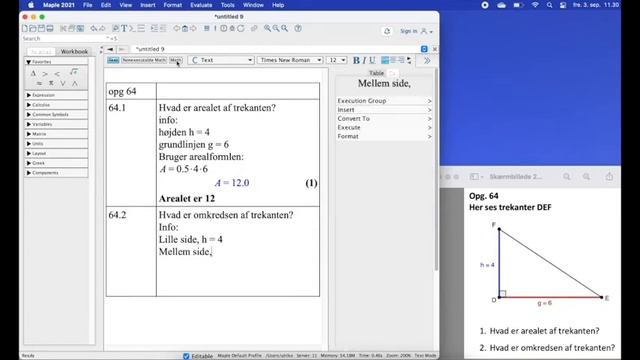Open Execution Group context submenu
Image resolution: width=640 pixels, height=360 pixels.
coord(384,101)
